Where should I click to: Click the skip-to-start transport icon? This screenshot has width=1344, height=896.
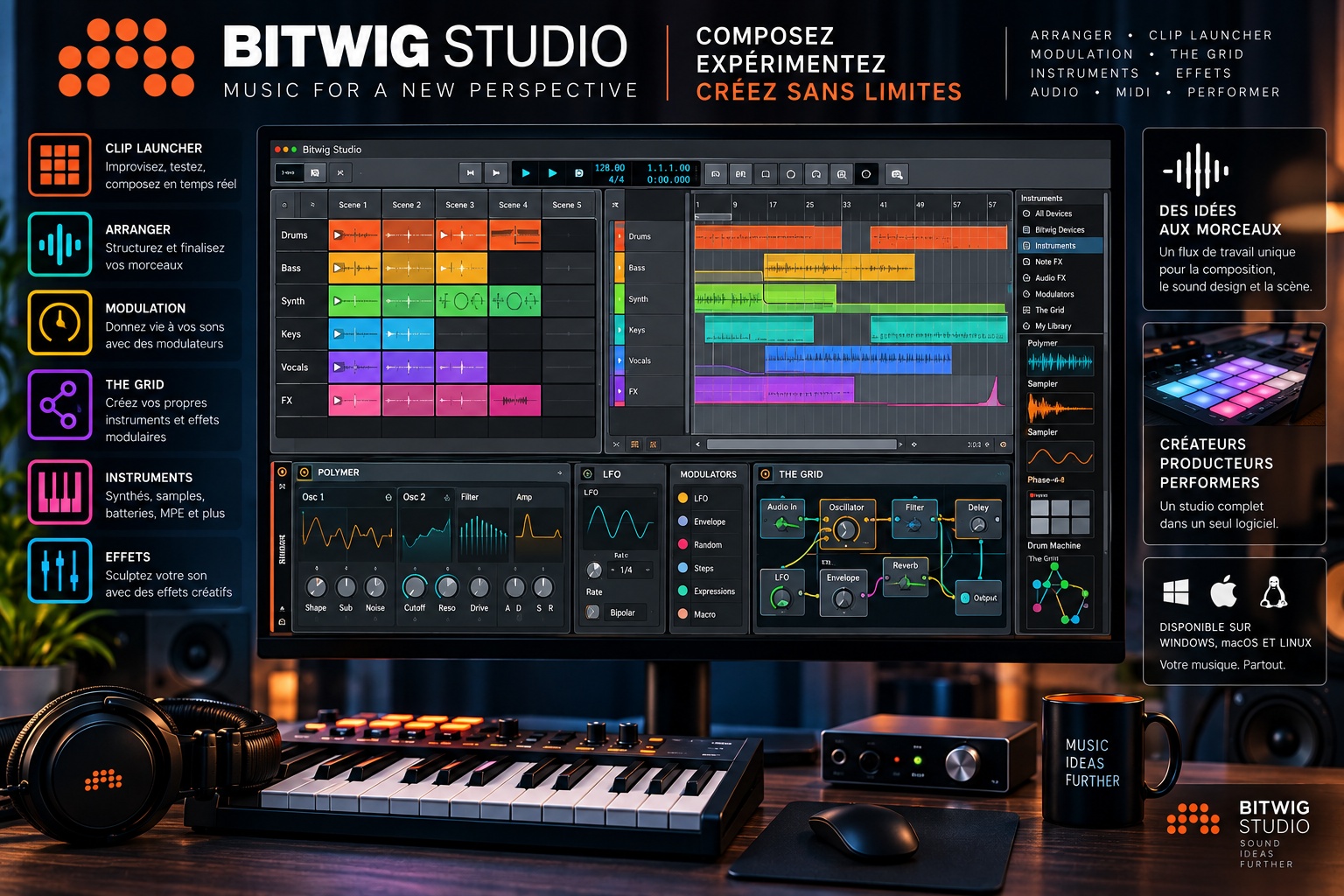tap(471, 173)
